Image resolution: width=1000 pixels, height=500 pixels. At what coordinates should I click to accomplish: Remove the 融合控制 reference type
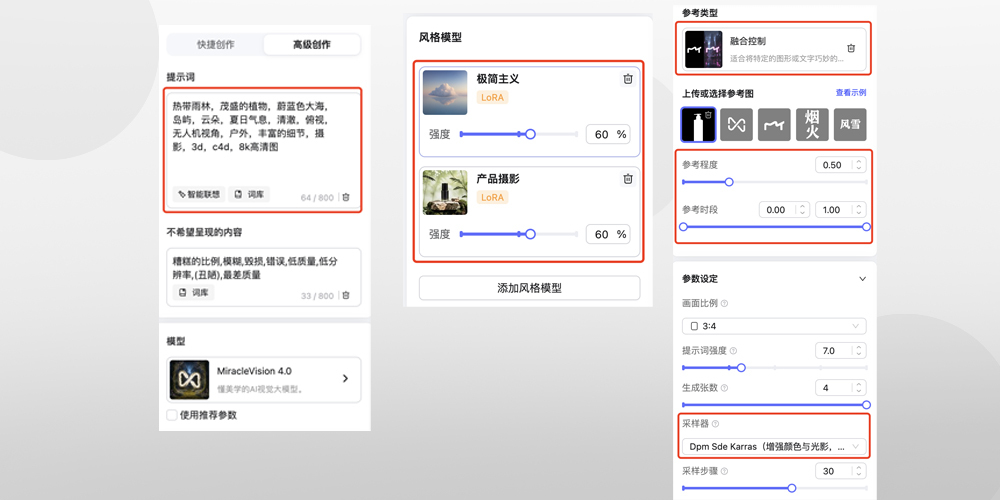click(851, 48)
